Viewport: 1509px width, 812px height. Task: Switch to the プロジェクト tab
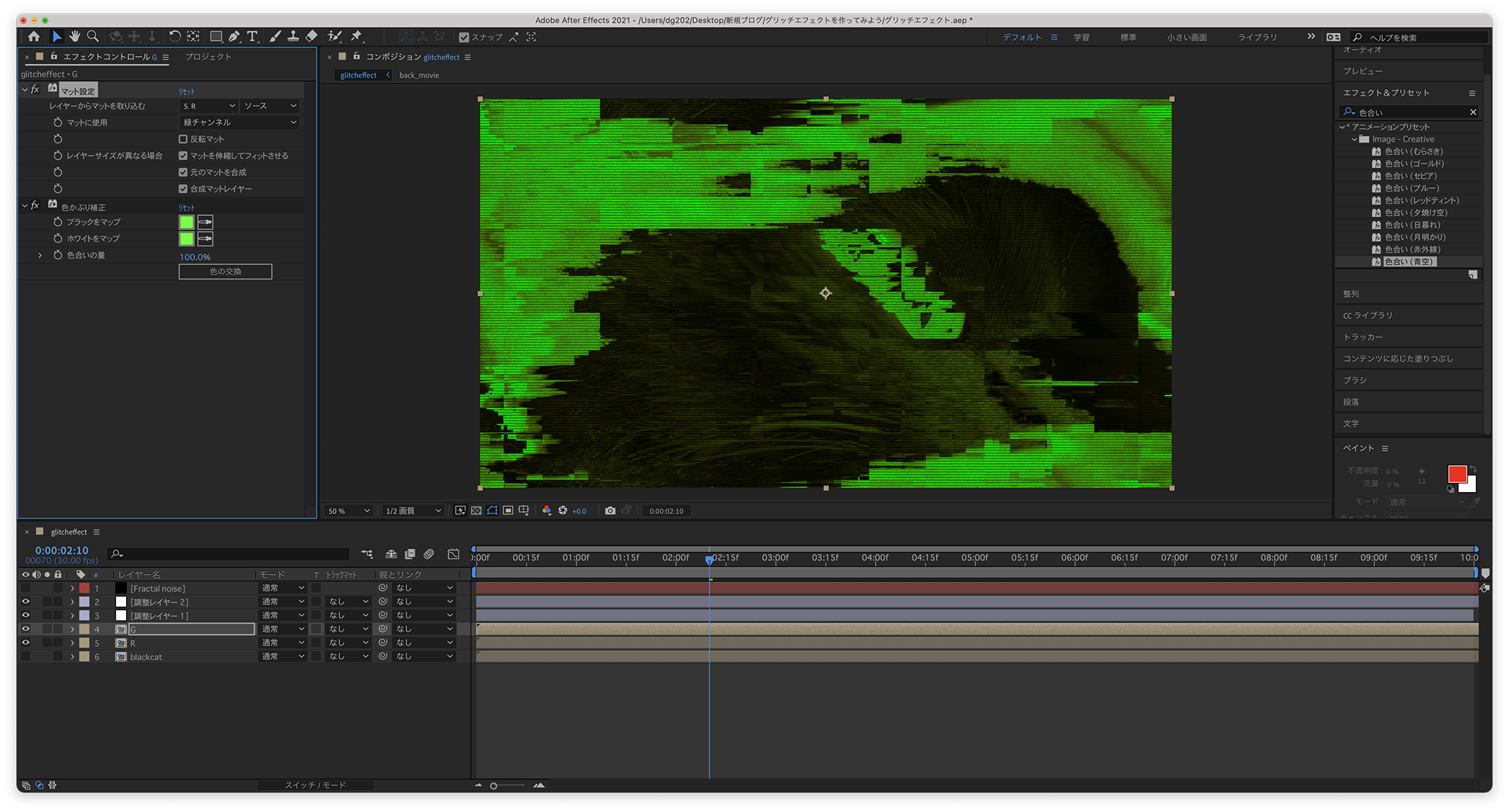coord(208,56)
